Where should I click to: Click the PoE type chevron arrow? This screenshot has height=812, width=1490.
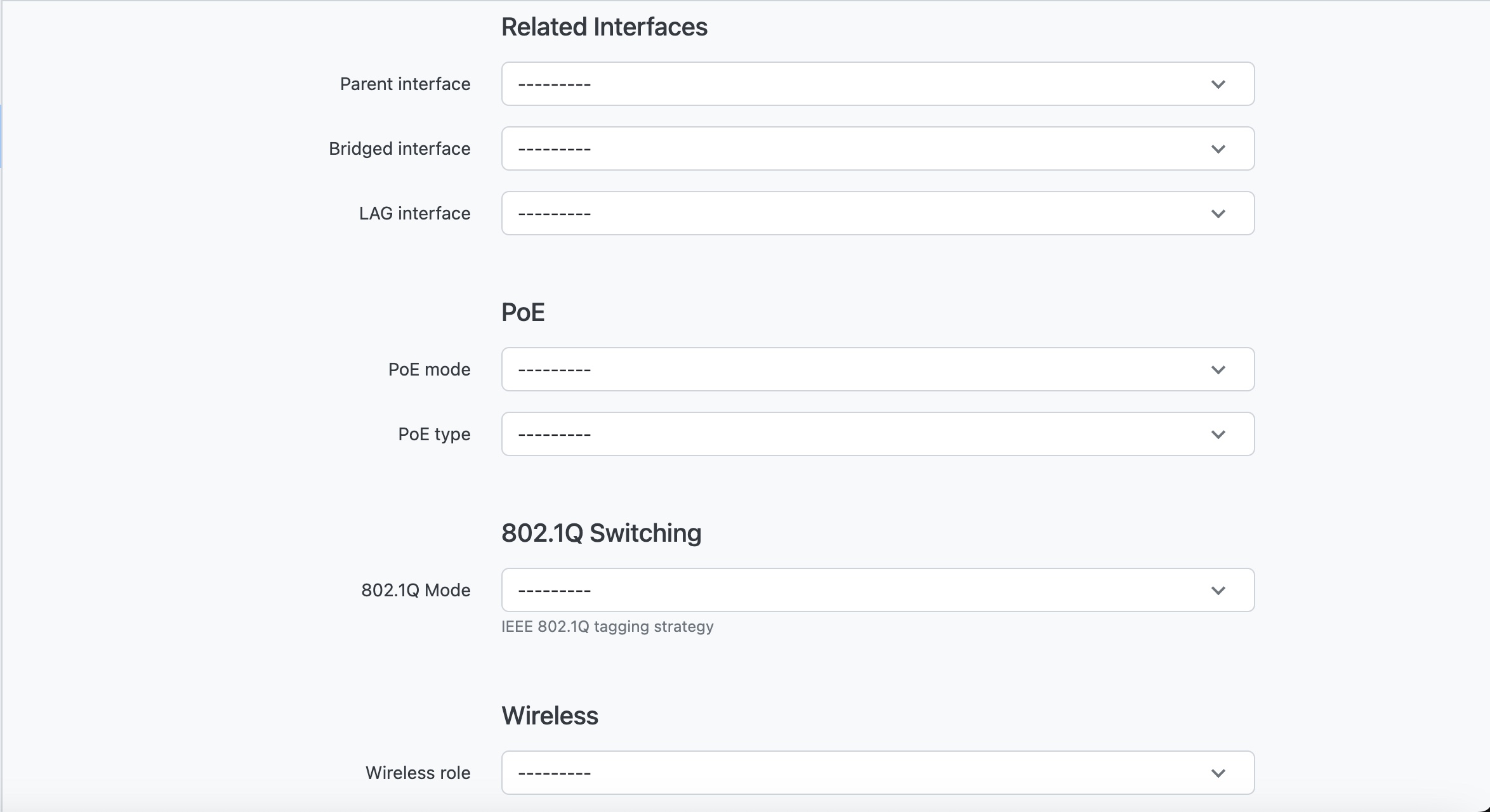click(1218, 435)
